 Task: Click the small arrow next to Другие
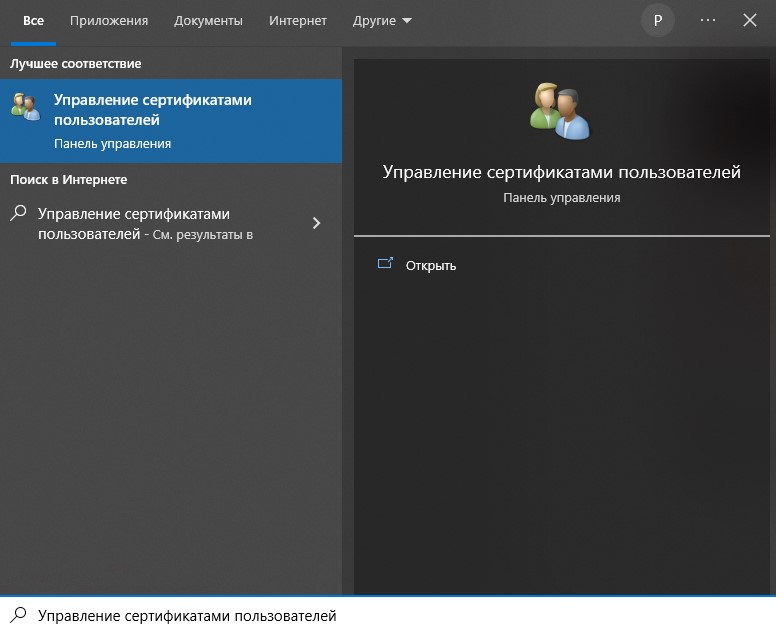click(406, 21)
